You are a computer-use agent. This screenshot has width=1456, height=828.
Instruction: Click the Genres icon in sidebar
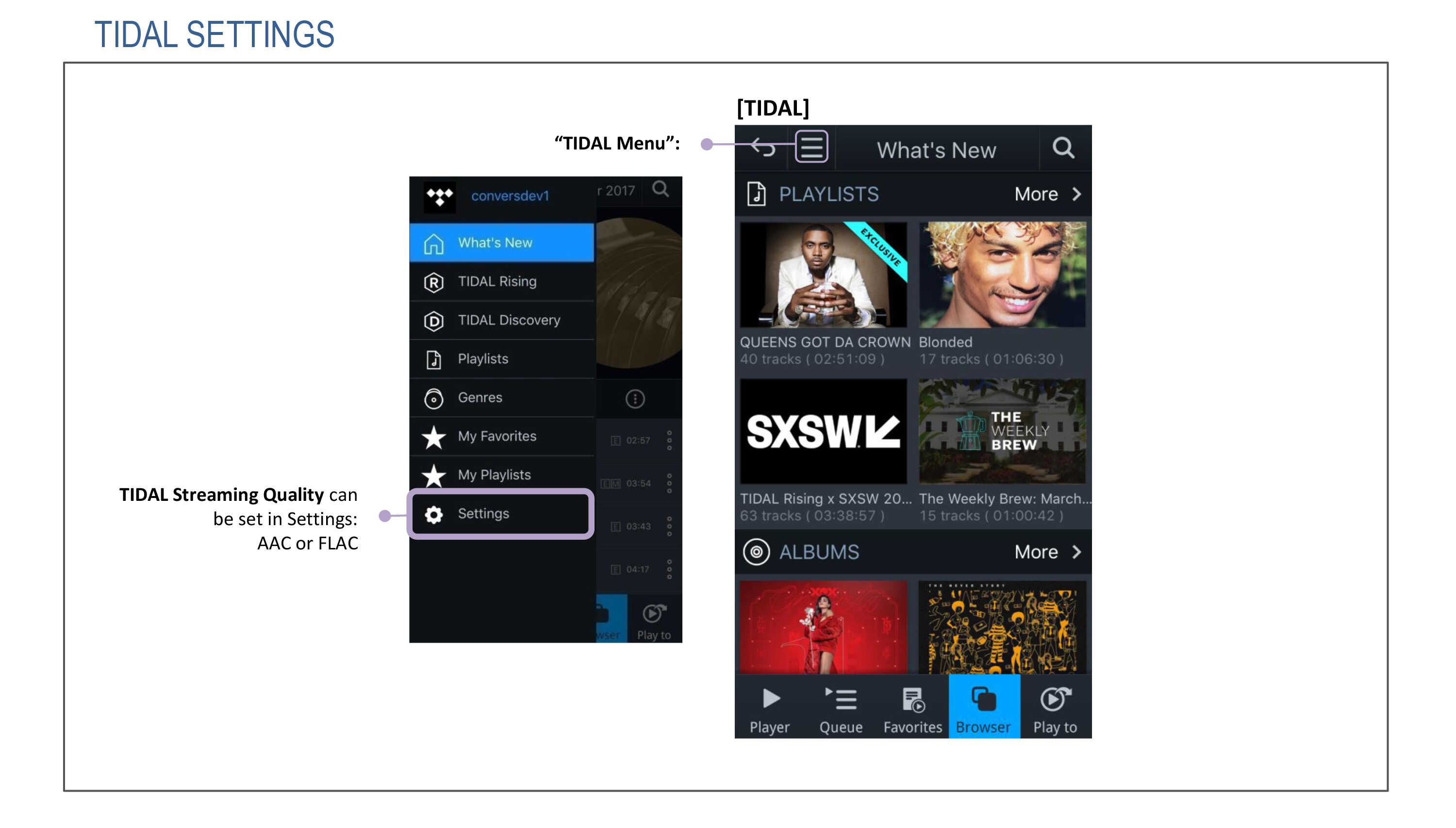pos(435,396)
